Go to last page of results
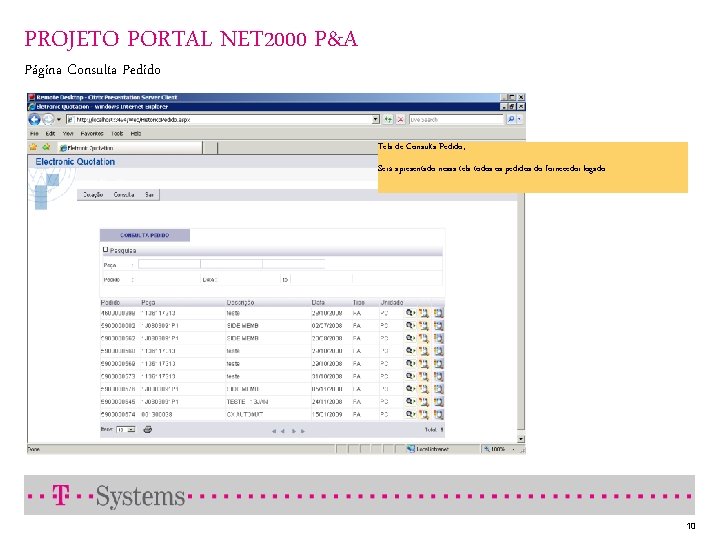Image resolution: width=720 pixels, height=540 pixels. [x=303, y=431]
